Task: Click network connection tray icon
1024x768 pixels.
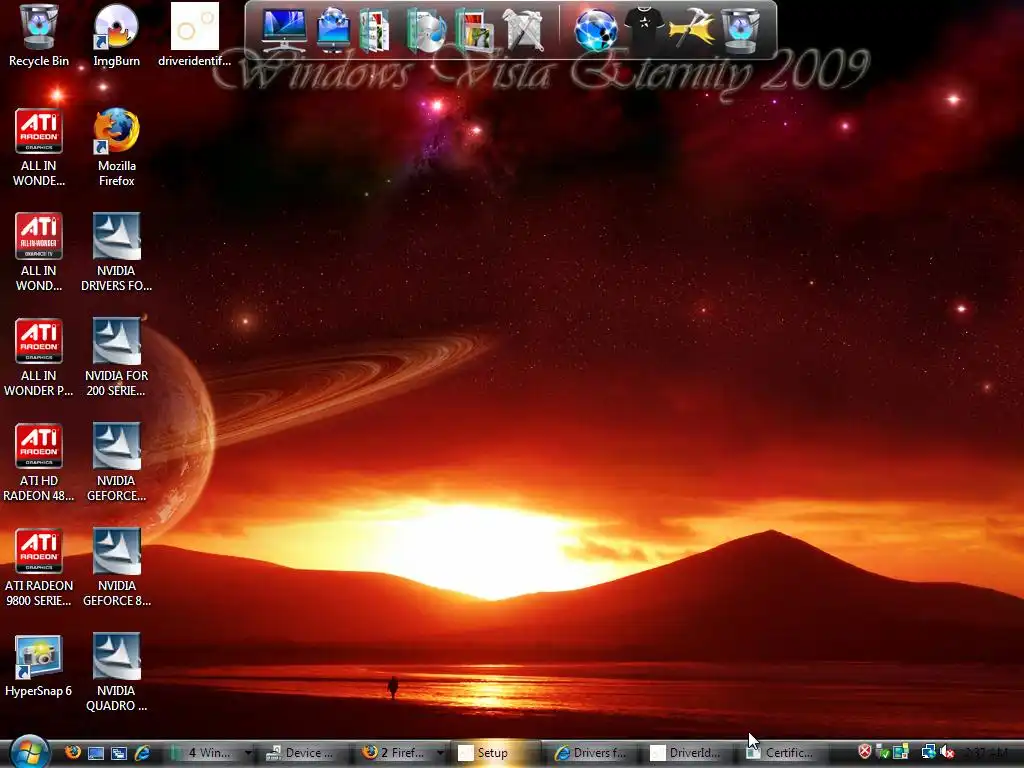Action: click(928, 752)
